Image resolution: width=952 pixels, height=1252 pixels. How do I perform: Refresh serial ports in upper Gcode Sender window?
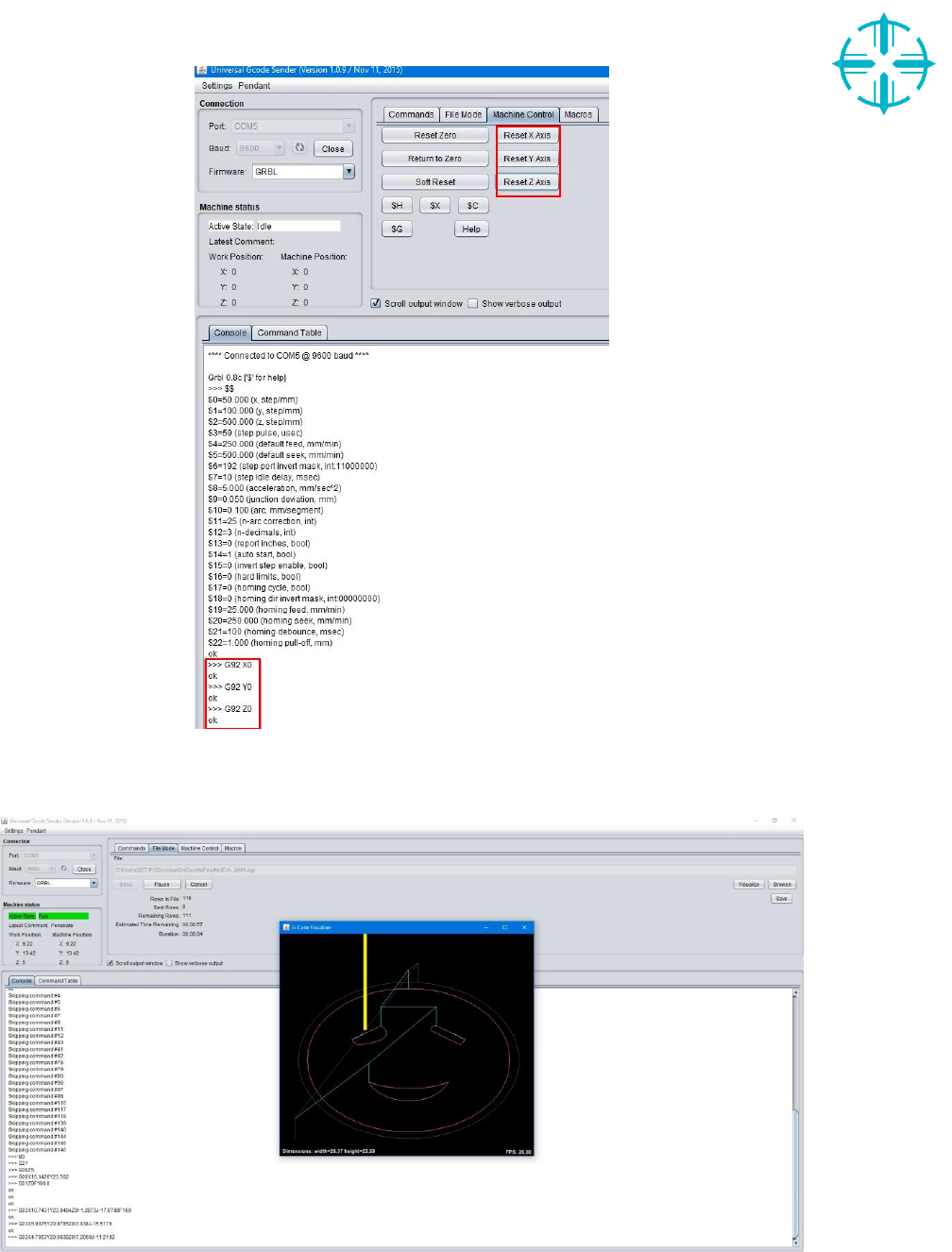[x=299, y=147]
